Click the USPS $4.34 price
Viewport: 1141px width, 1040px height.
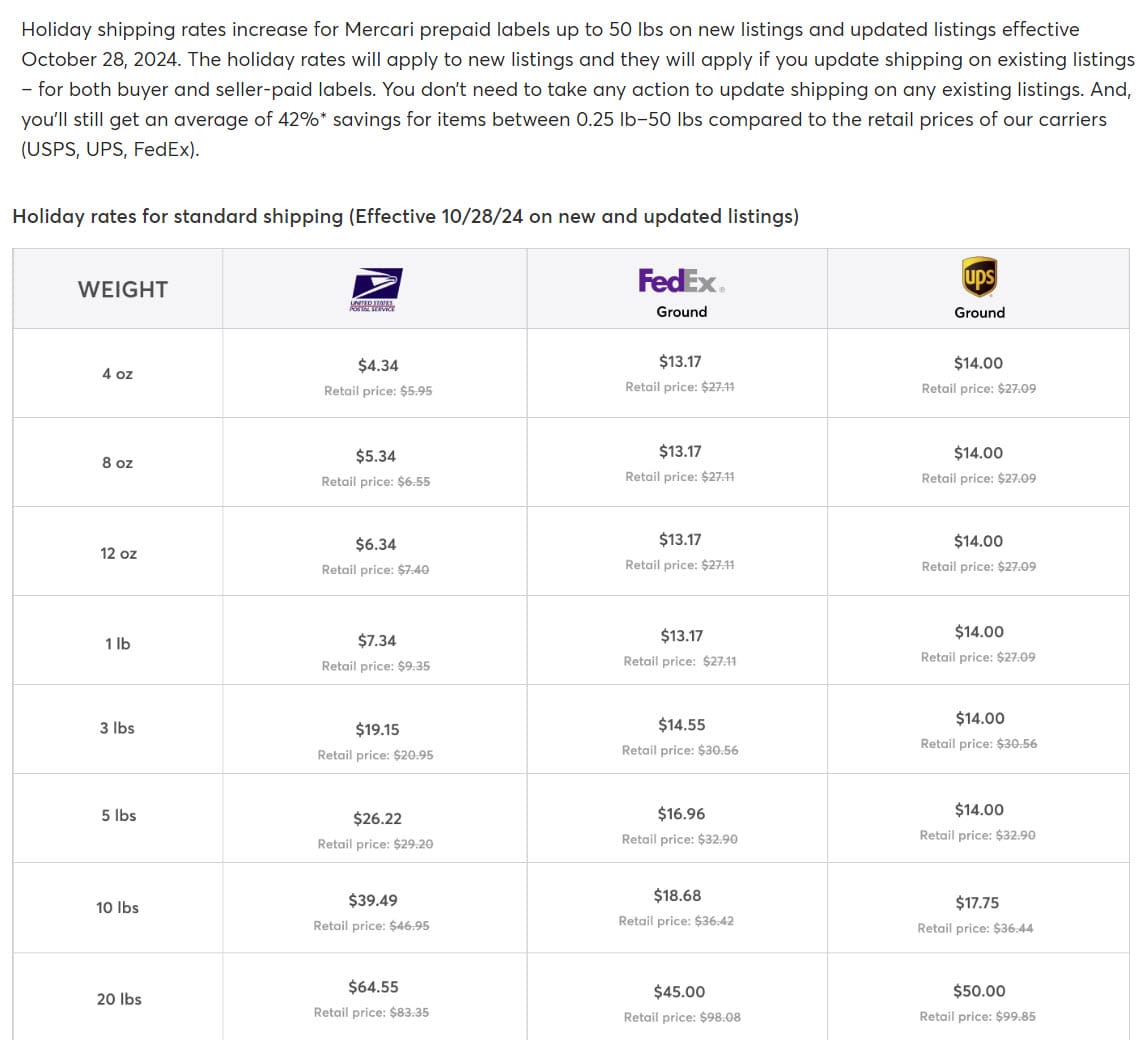[378, 366]
